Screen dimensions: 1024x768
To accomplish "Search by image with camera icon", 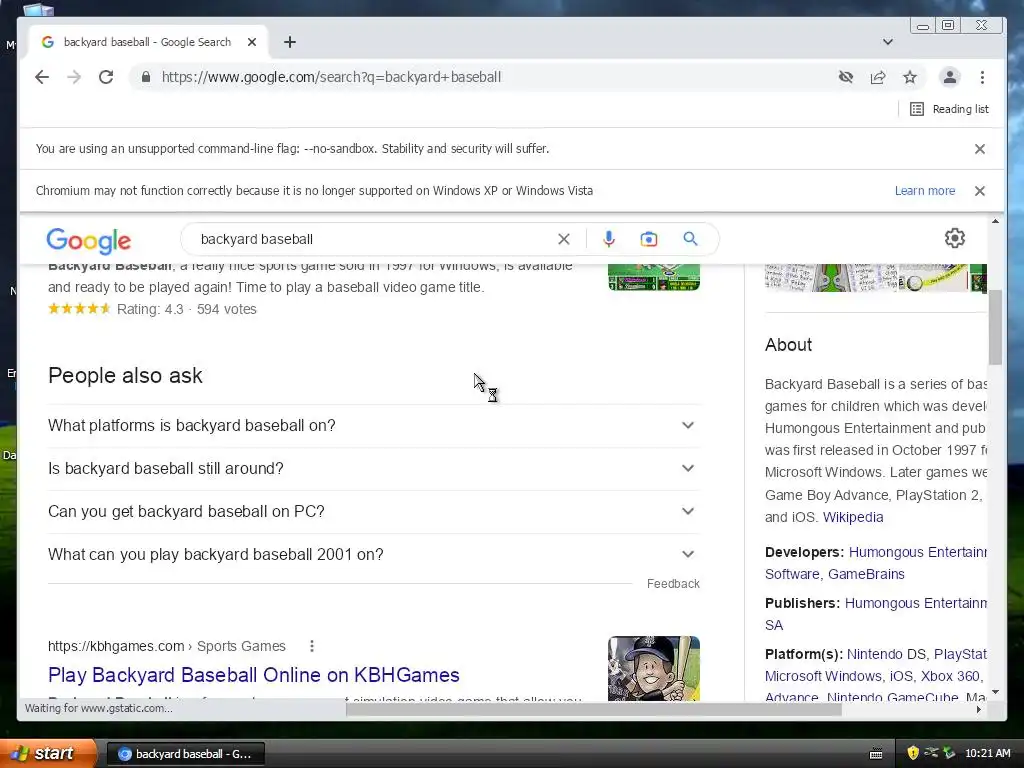I will (648, 239).
